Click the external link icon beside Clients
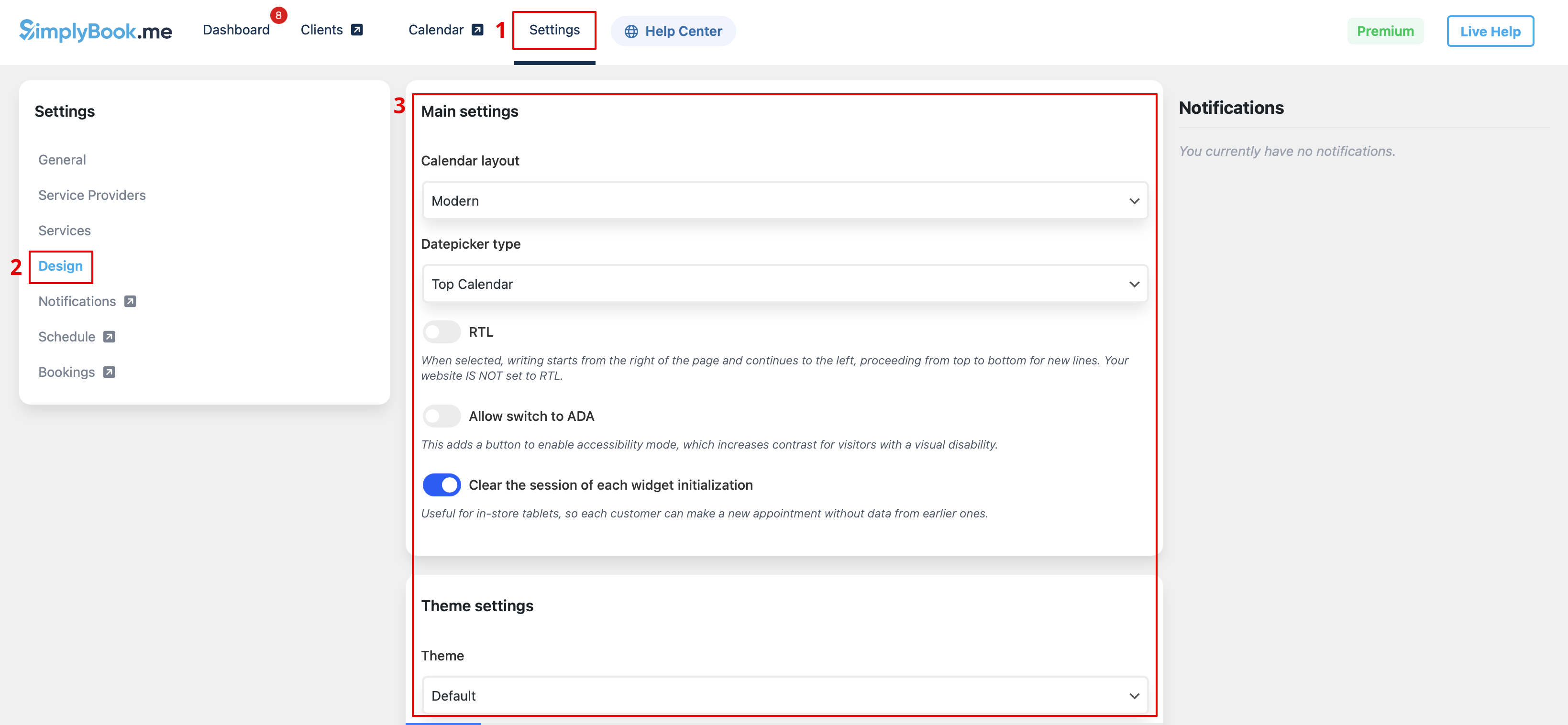This screenshot has height=725, width=1568. point(357,30)
